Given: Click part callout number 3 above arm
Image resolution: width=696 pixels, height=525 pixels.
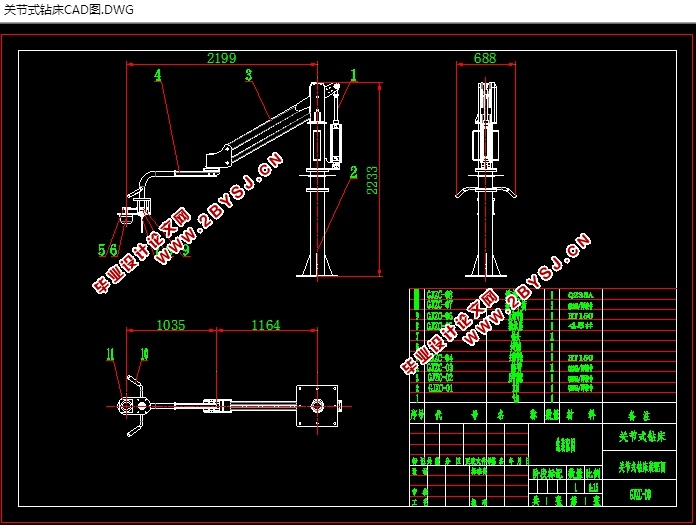Looking at the screenshot, I should pyautogui.click(x=248, y=75).
